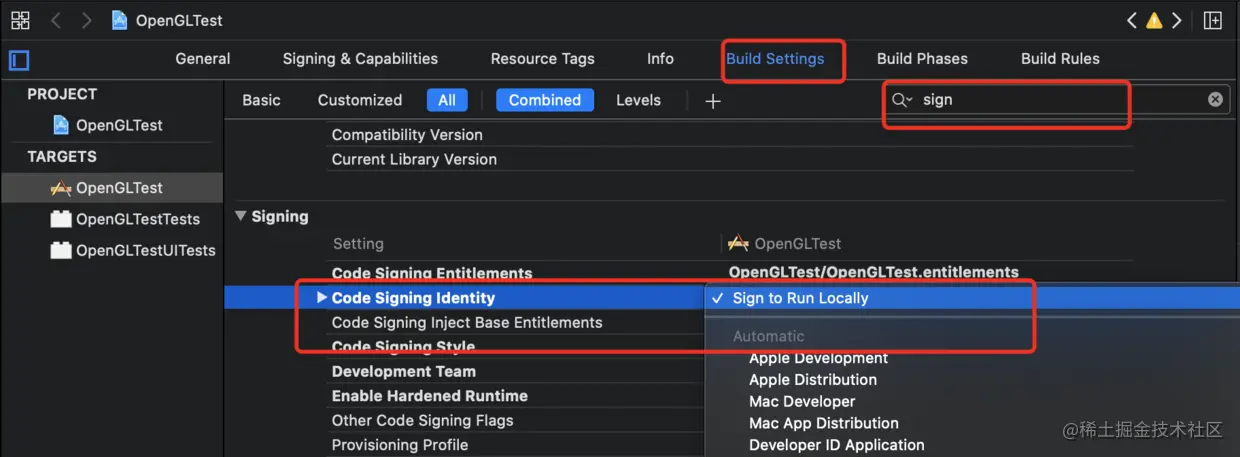Choose Mac App Distribution identity
The width and height of the screenshot is (1240, 457).
point(824,423)
